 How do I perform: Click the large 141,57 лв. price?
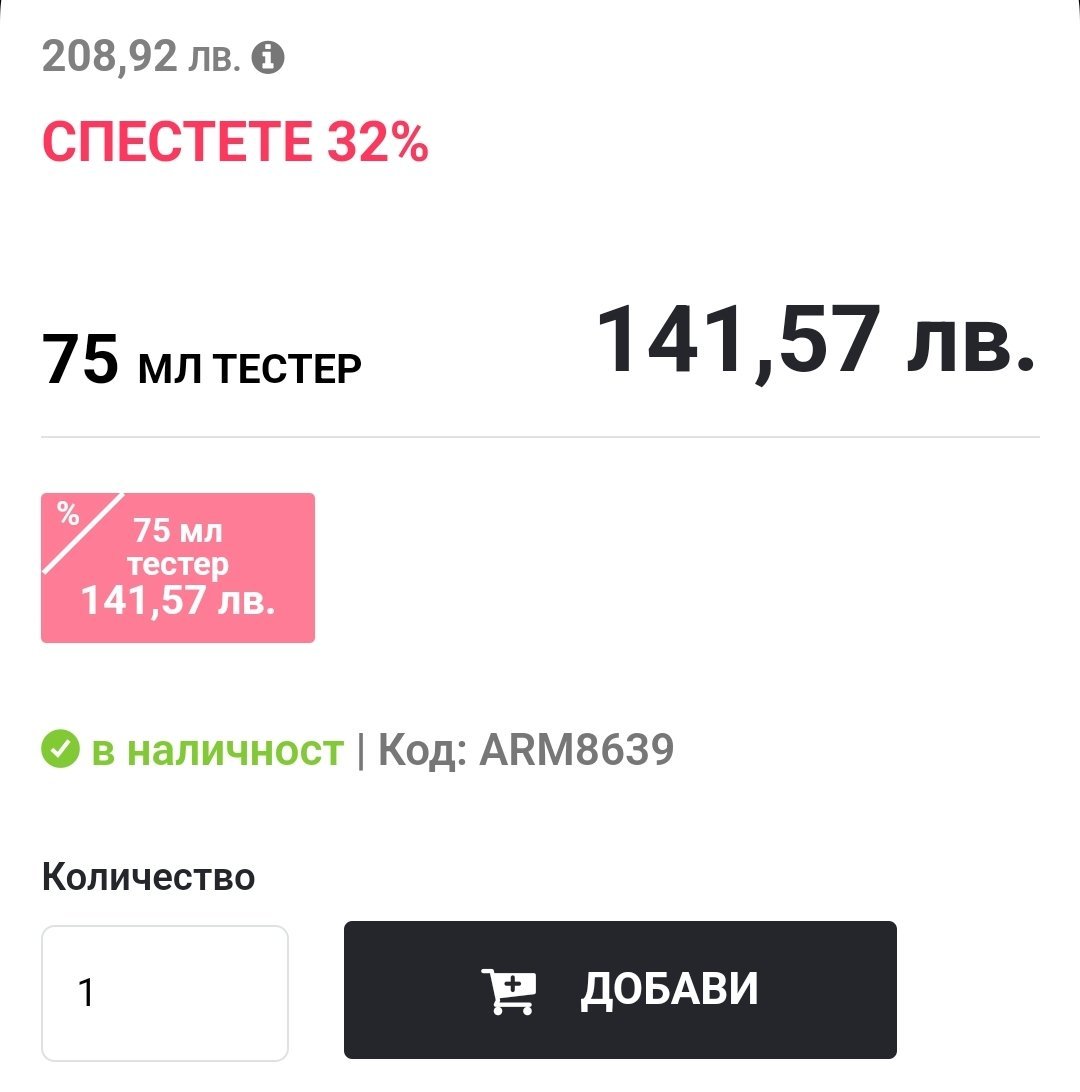pyautogui.click(x=814, y=339)
